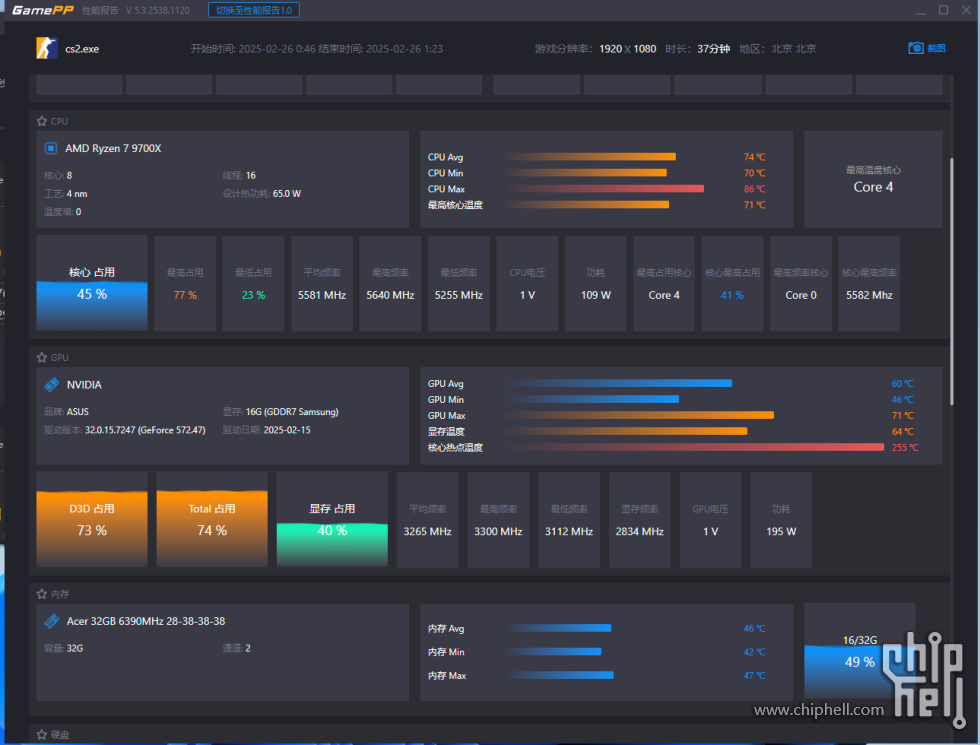The width and height of the screenshot is (980, 745).
Task: Toggle the star beside 内存 section
Action: (42, 594)
